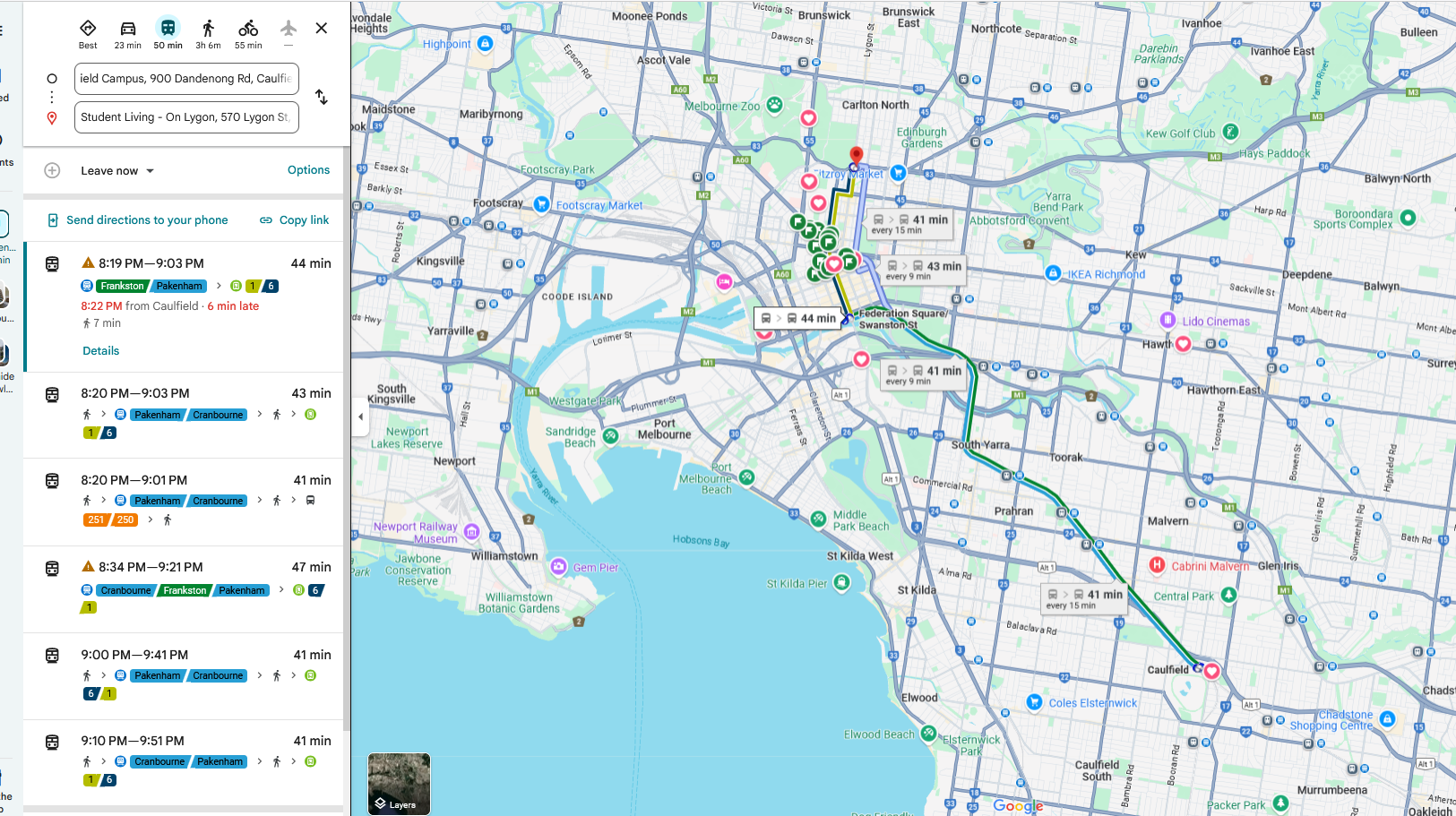This screenshot has height=816, width=1456.
Task: Click the red destination pin on map
Action: 856,156
